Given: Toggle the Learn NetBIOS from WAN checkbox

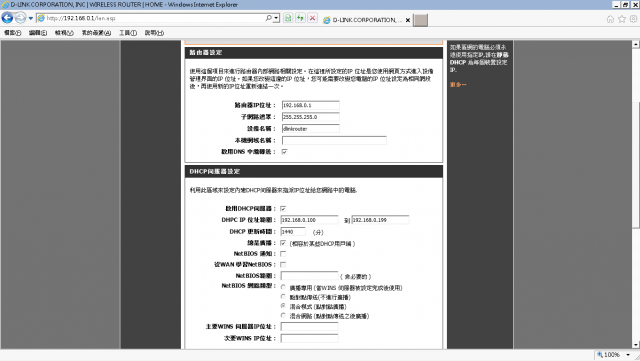Looking at the screenshot, I should 283,265.
